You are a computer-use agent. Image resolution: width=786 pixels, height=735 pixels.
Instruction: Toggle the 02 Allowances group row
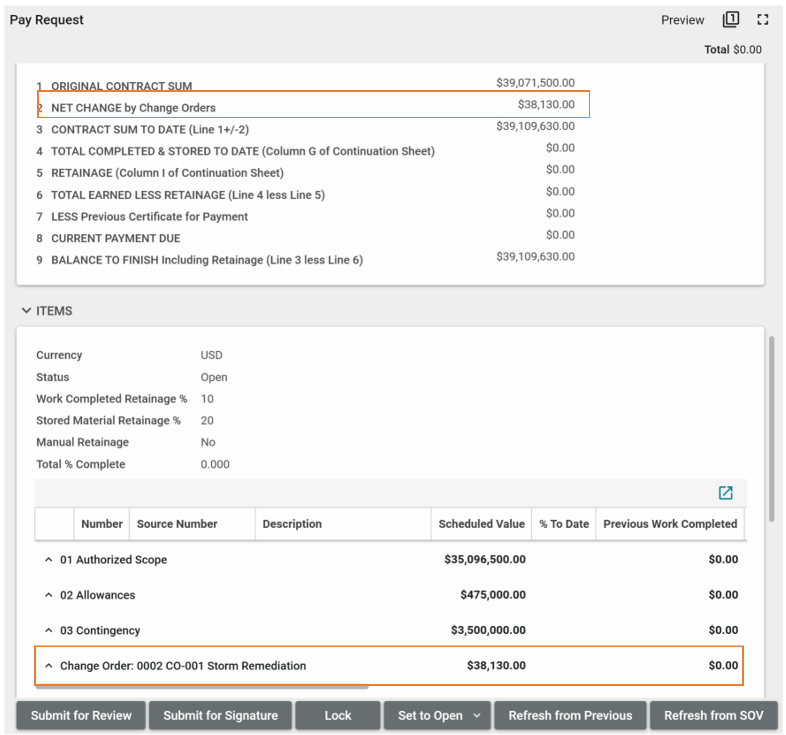(49, 595)
